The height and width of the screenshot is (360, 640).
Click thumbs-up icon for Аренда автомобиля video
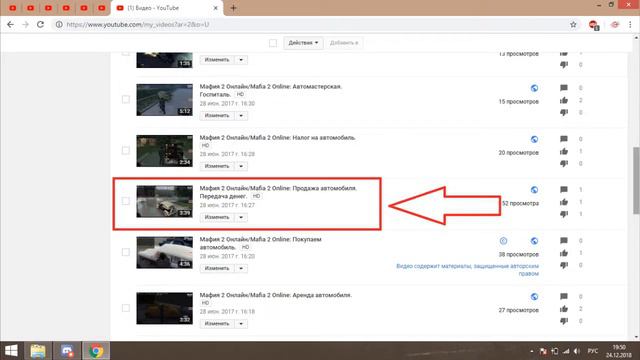[x=564, y=309]
